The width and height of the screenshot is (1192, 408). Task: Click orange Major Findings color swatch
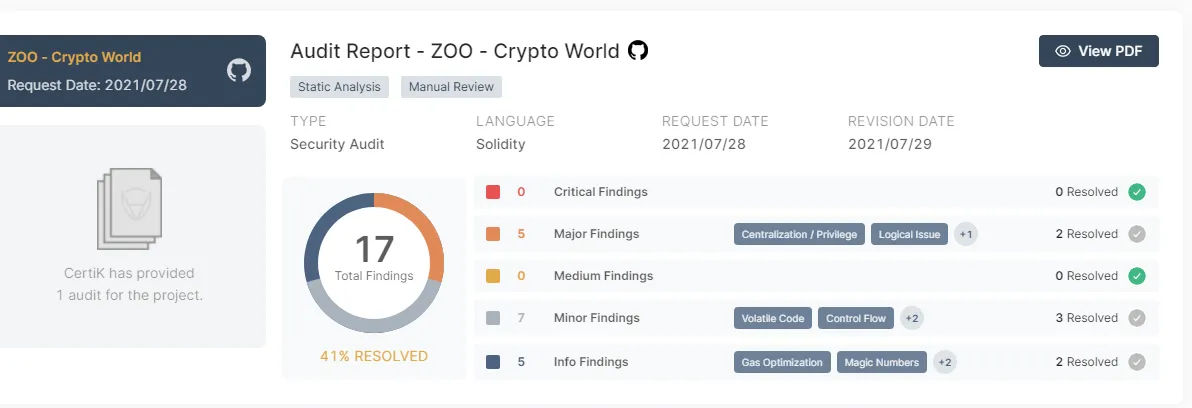493,234
